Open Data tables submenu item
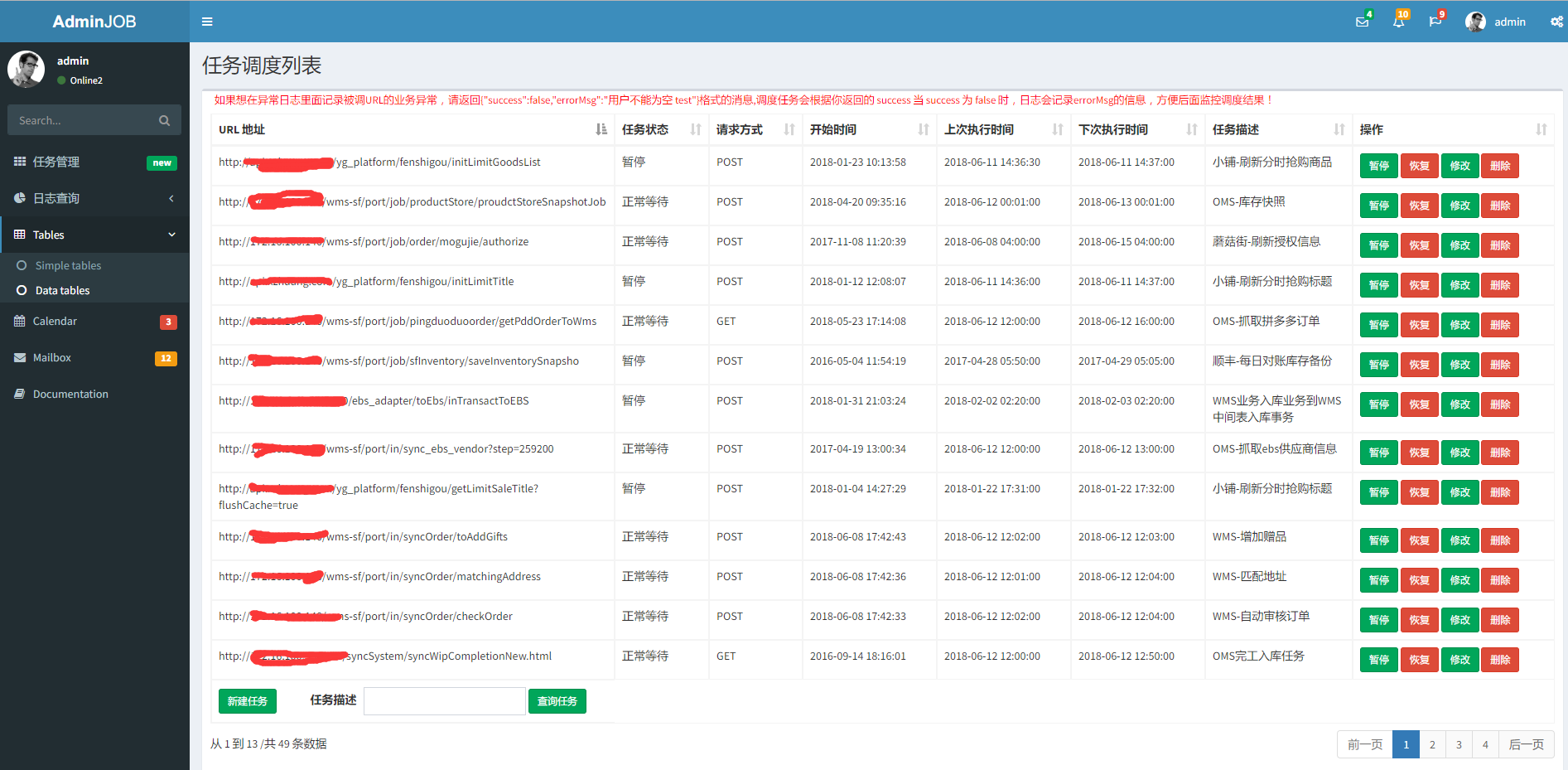This screenshot has width=1568, height=770. point(62,290)
